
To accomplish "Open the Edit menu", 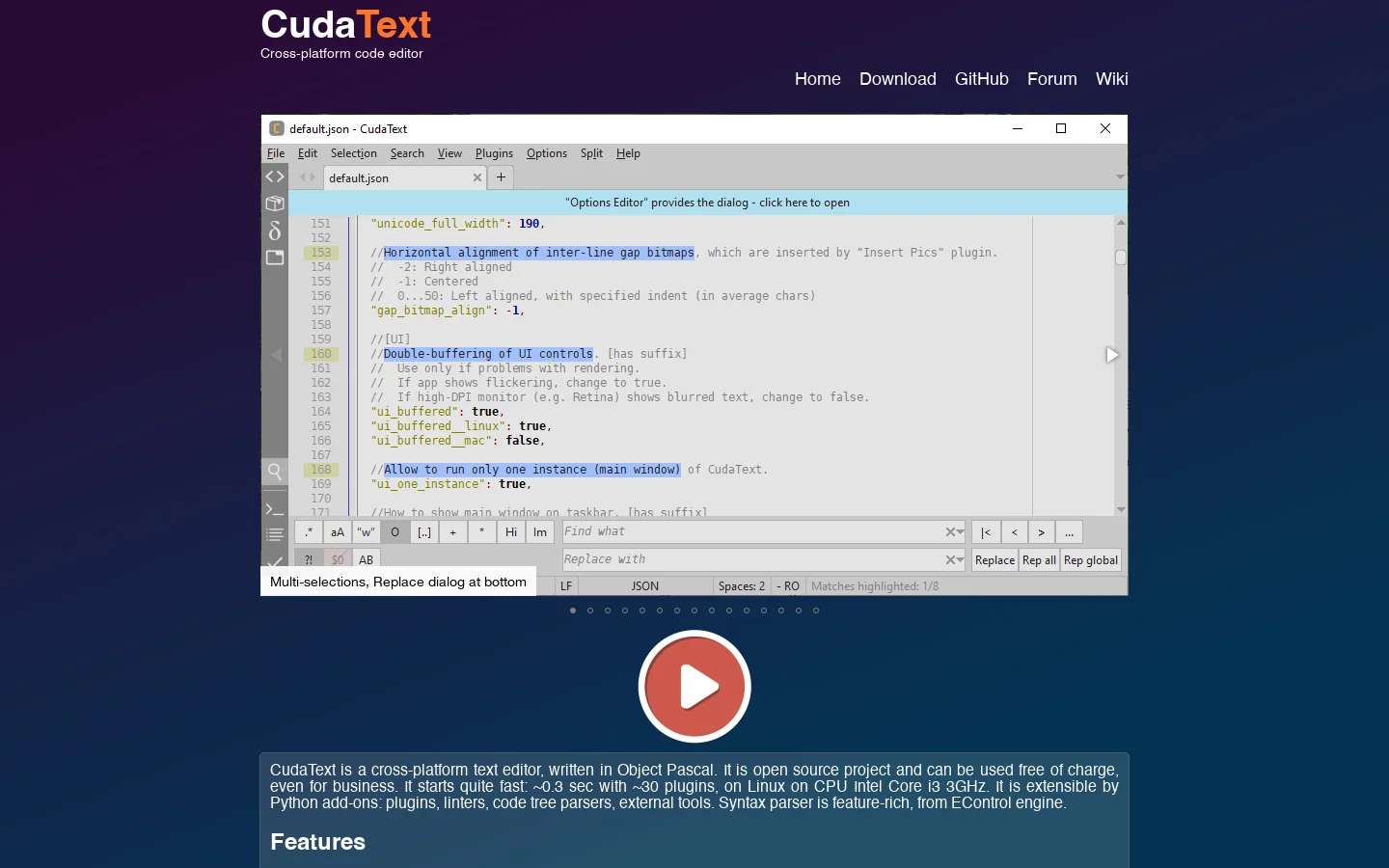I will 308,153.
